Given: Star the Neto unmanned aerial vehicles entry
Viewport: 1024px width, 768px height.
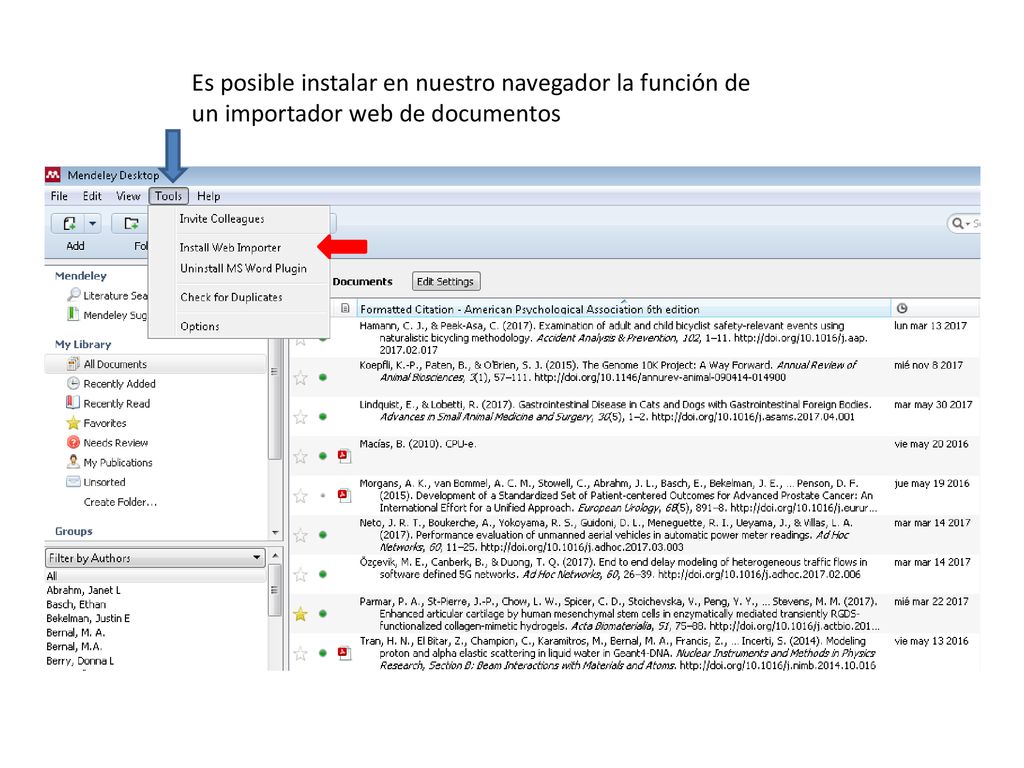Looking at the screenshot, I should [x=300, y=535].
